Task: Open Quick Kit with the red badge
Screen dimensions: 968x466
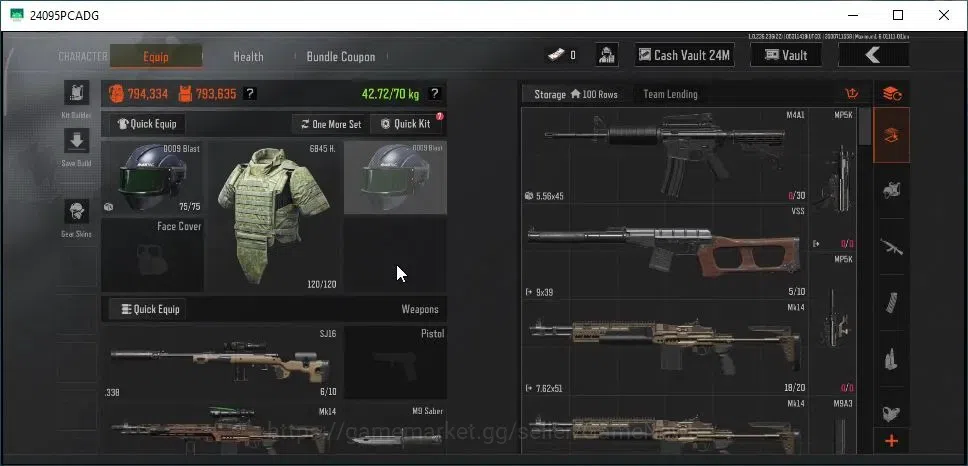Action: (x=406, y=124)
